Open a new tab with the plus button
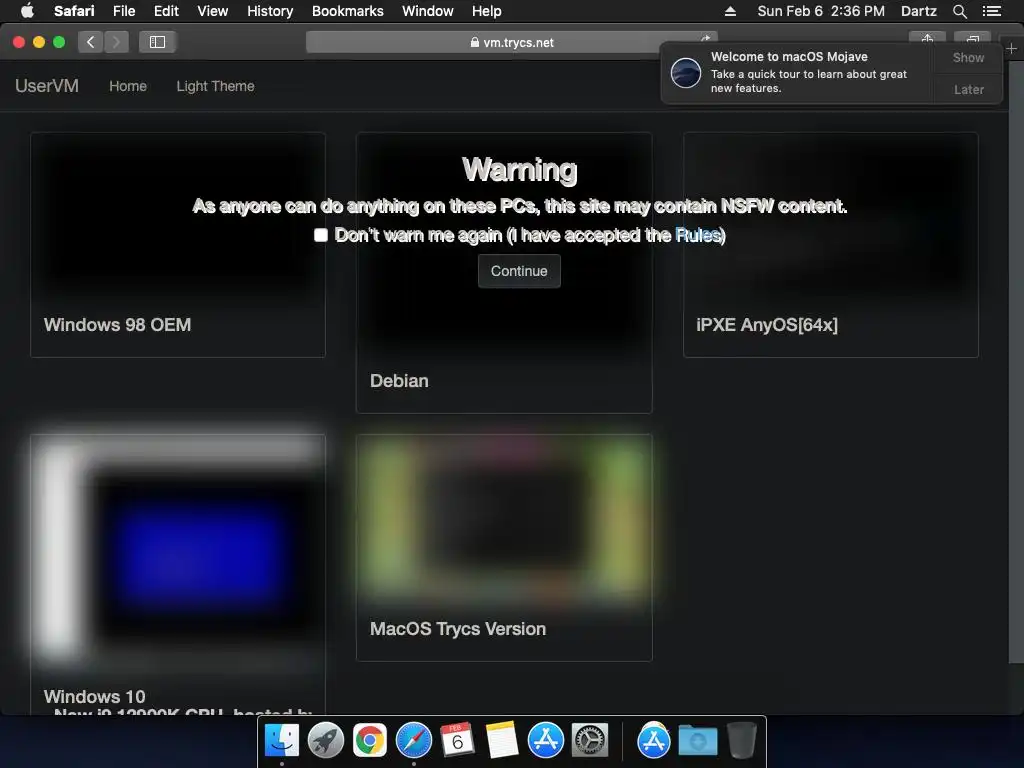Screen dimensions: 1024x768 1012,49
